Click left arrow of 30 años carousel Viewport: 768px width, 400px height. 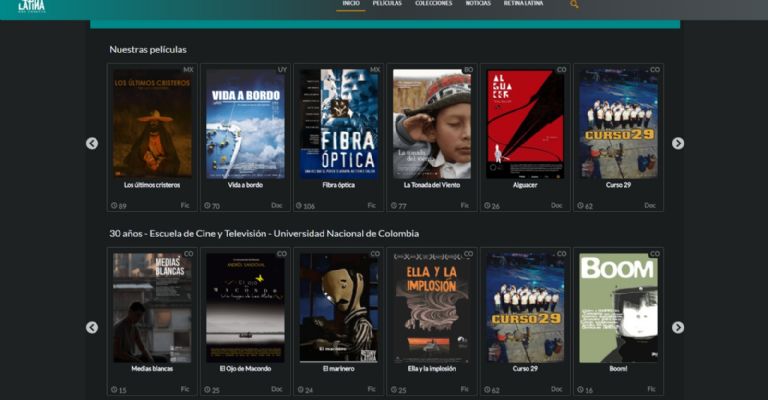click(x=92, y=327)
